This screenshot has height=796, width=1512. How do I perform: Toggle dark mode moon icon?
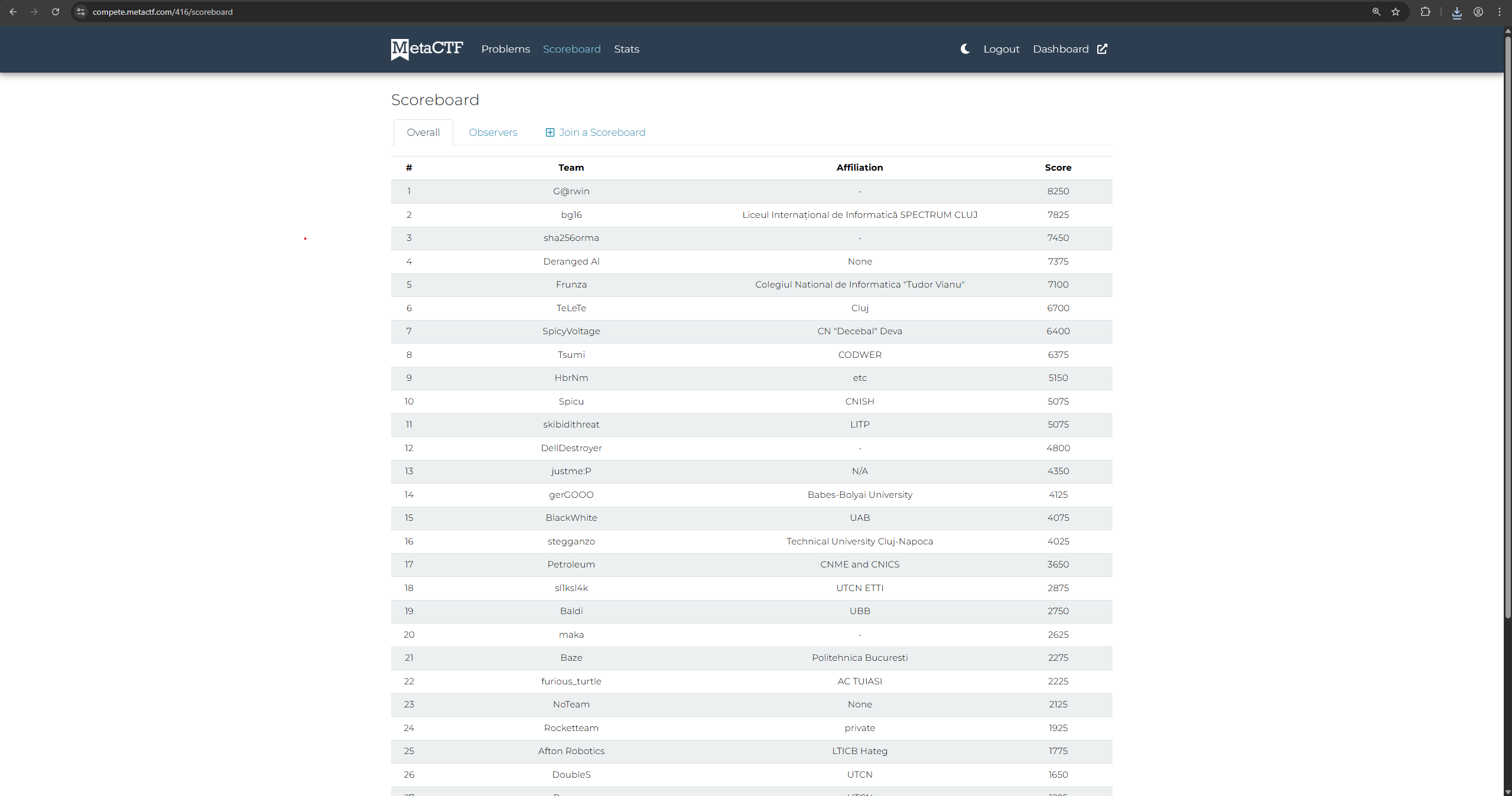pos(965,49)
